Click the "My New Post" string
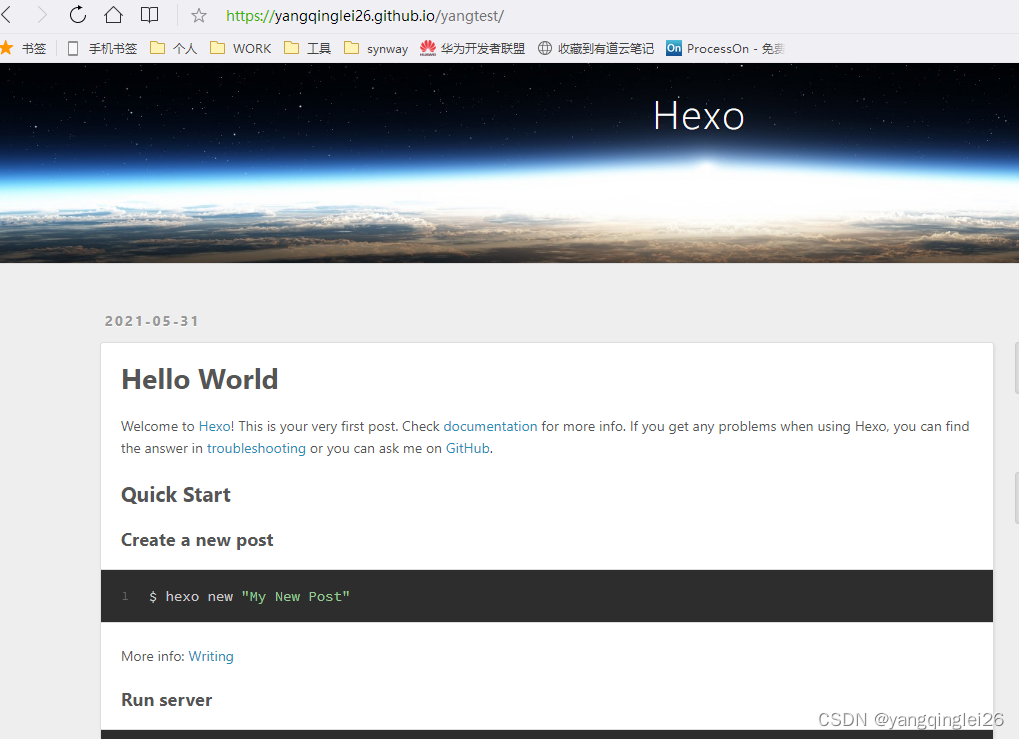1019x739 pixels. tap(295, 597)
